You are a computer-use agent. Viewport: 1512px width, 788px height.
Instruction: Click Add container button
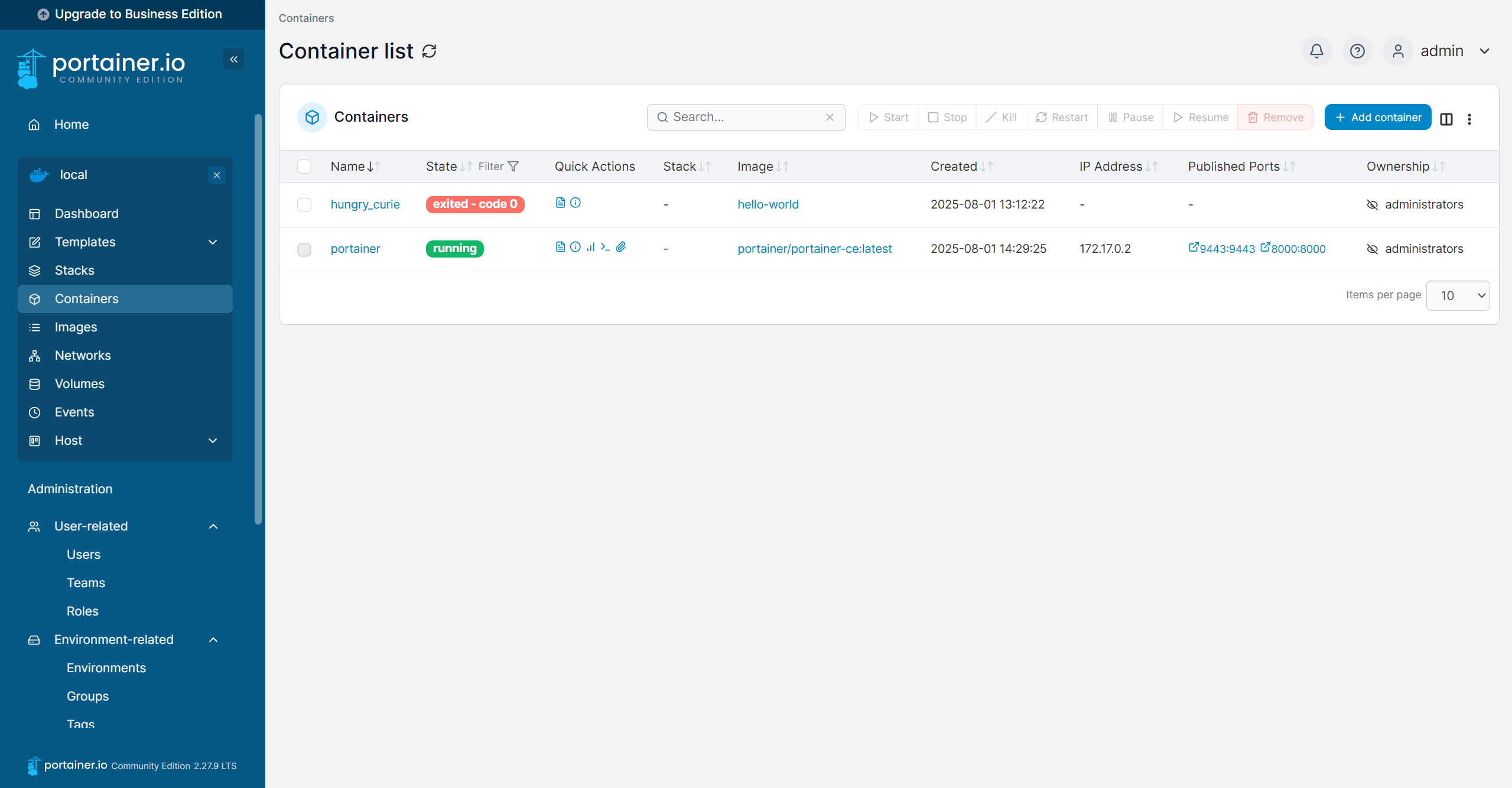[1377, 117]
